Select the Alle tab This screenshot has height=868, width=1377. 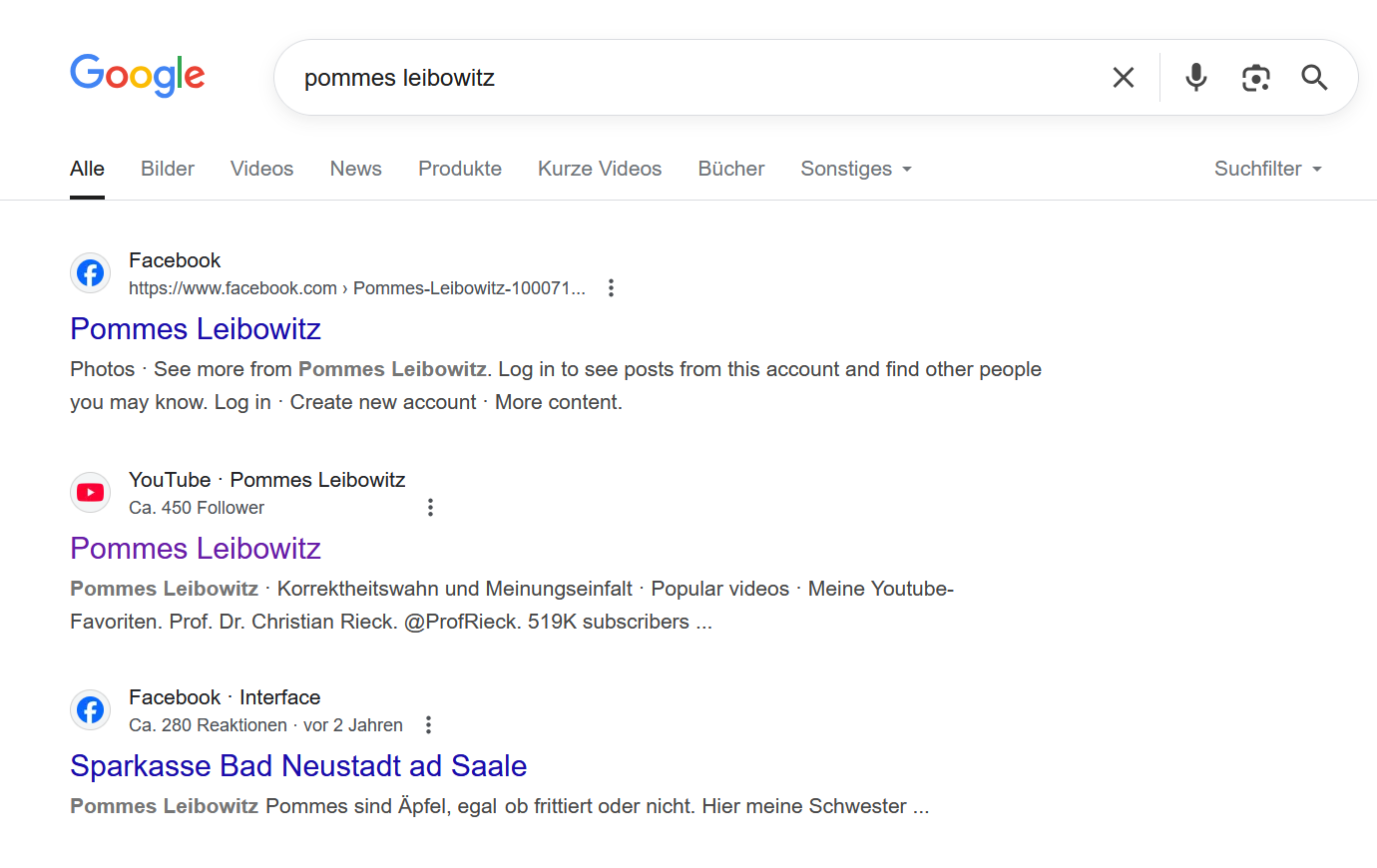coord(87,169)
